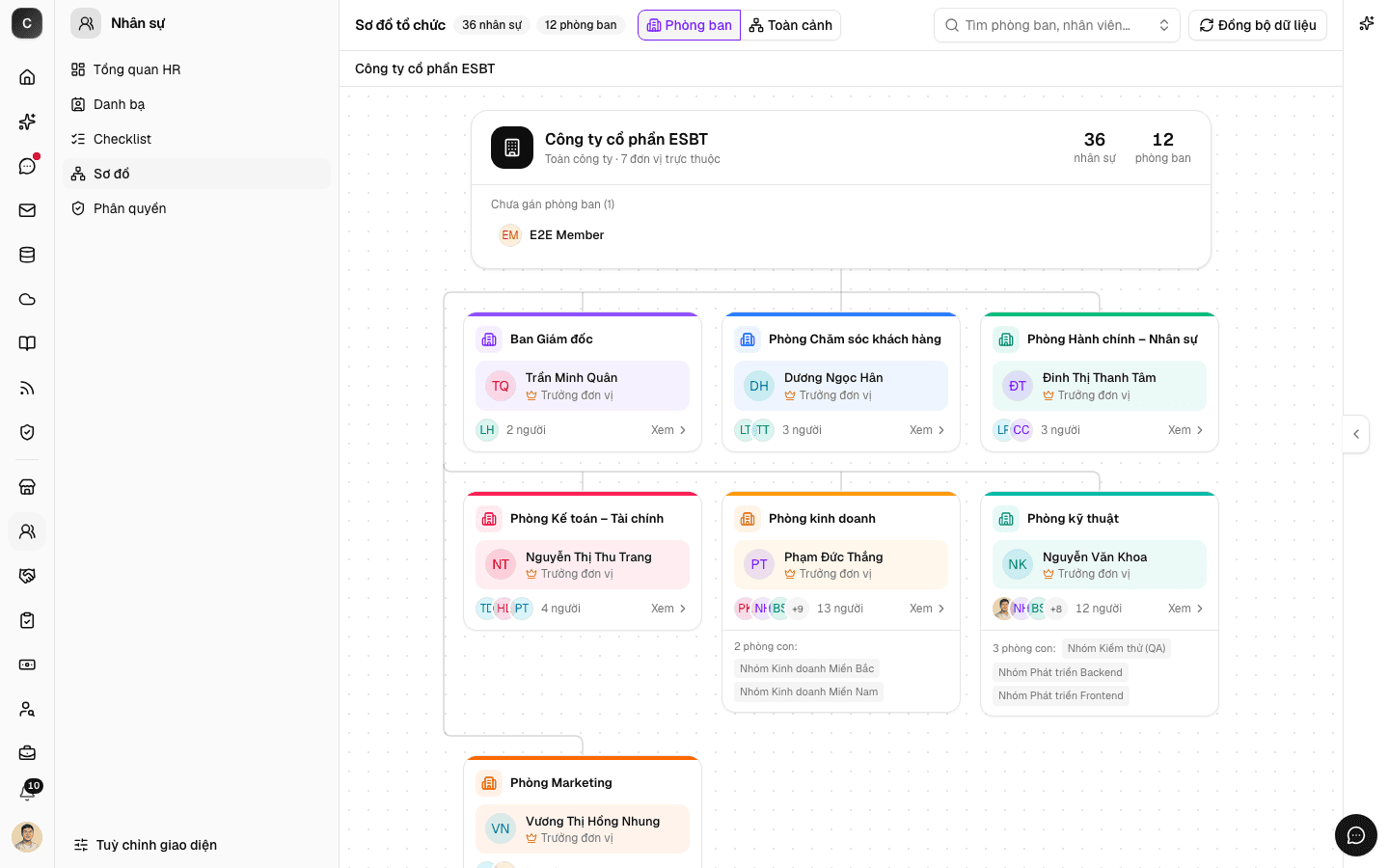The image size is (1389, 868).
Task: Open the open-book icon in left rail
Action: pos(27,343)
